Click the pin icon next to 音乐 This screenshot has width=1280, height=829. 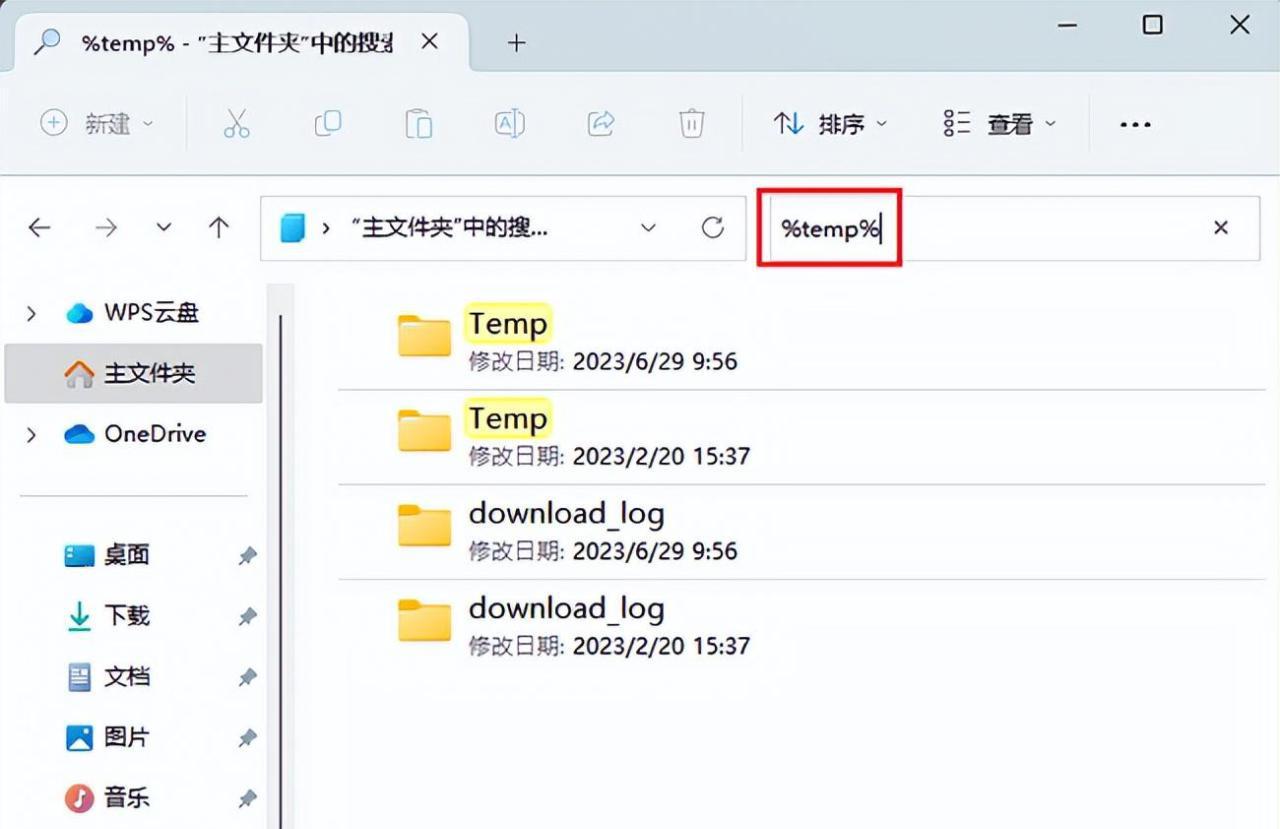pyautogui.click(x=247, y=799)
